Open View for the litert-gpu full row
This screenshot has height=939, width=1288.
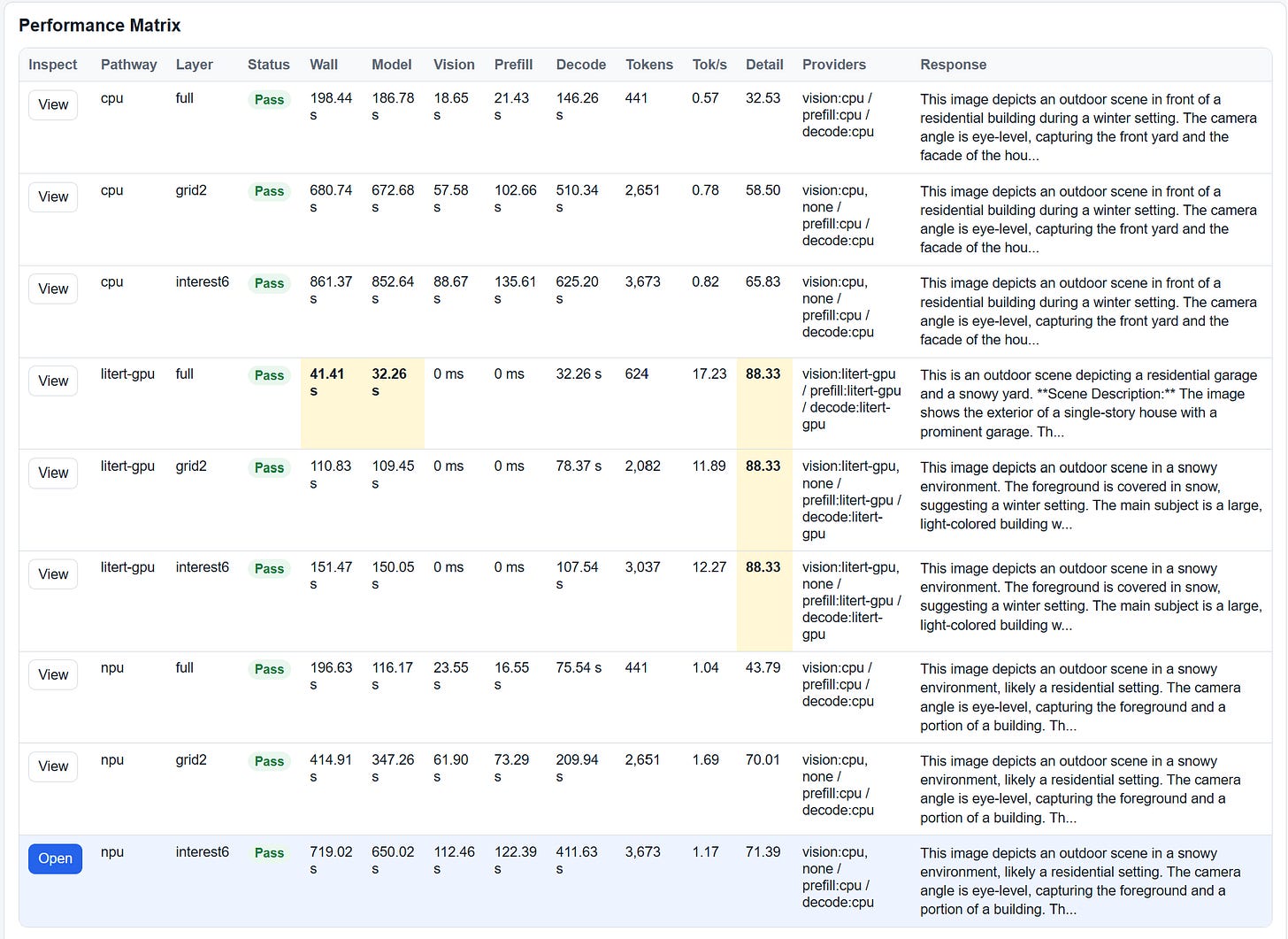pyautogui.click(x=53, y=381)
